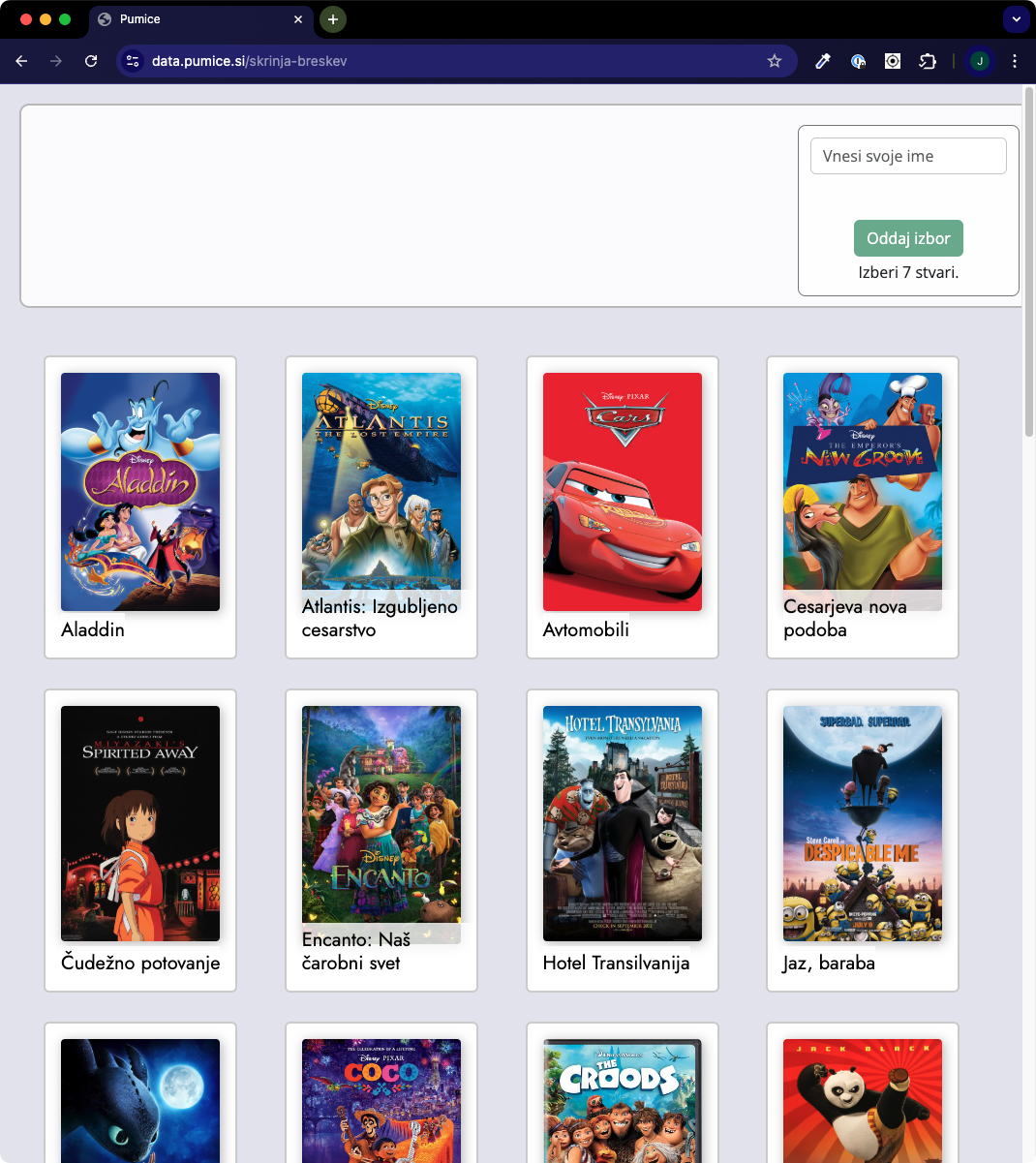Bookmark this page with the star icon

pyautogui.click(x=775, y=61)
